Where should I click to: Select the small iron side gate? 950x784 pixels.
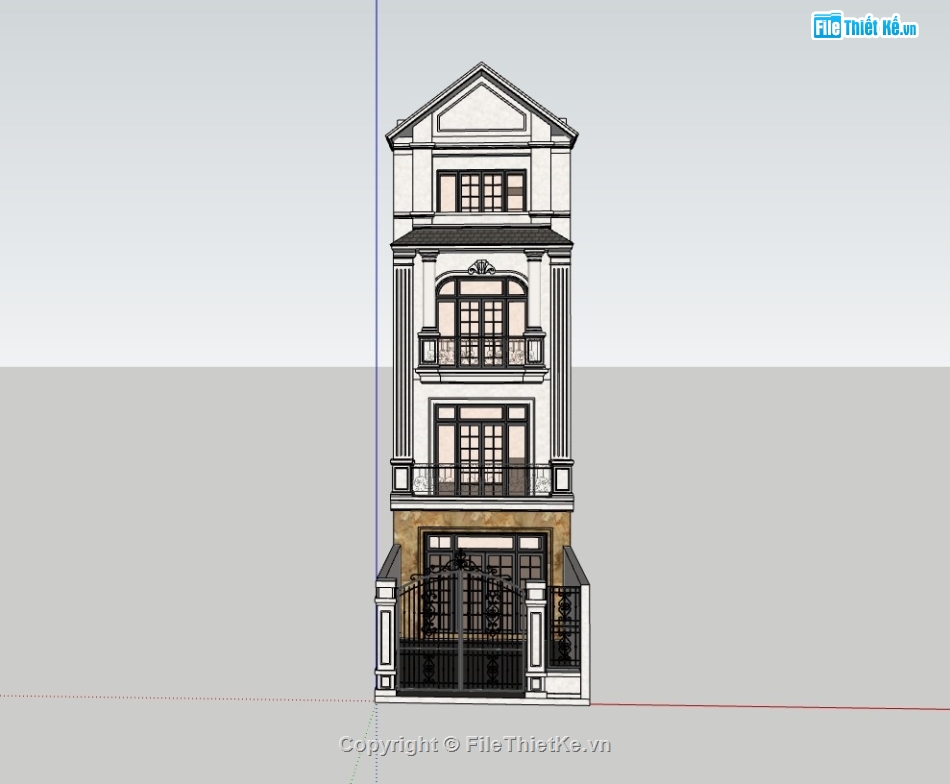[x=564, y=626]
